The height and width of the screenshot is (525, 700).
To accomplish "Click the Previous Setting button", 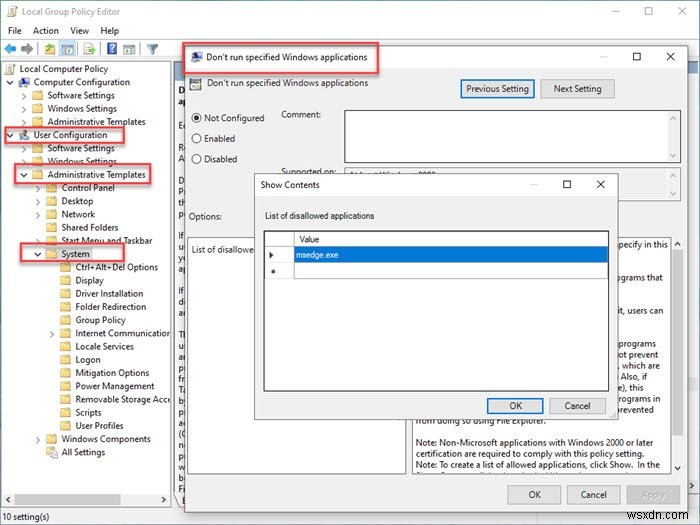I will (497, 89).
